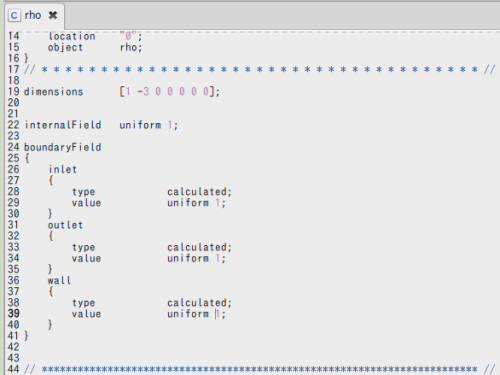
Task: Click calculated value in the outlet block
Action: click(199, 247)
